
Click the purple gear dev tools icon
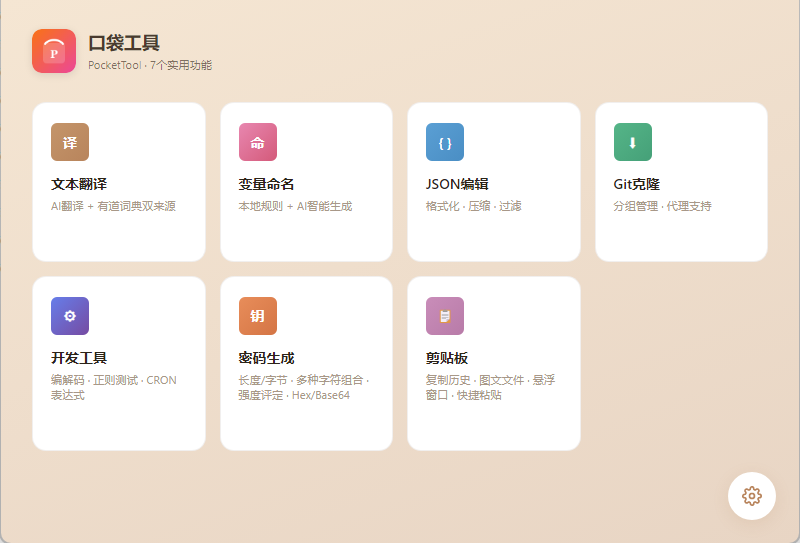pos(70,316)
